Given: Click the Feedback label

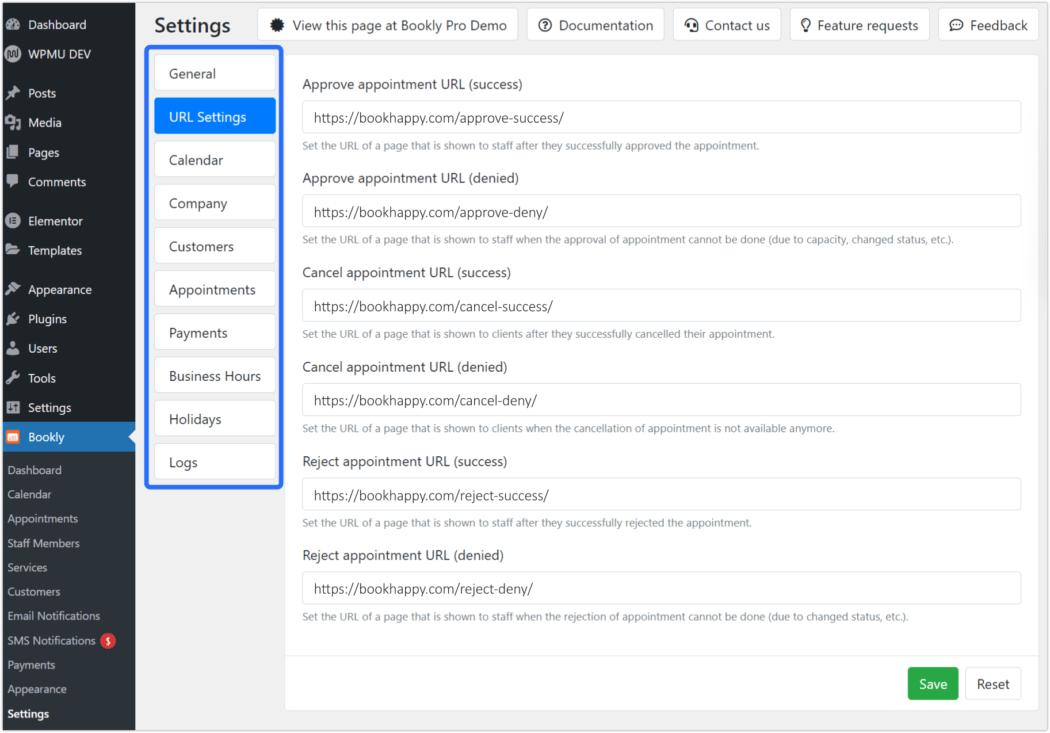Looking at the screenshot, I should click(998, 25).
